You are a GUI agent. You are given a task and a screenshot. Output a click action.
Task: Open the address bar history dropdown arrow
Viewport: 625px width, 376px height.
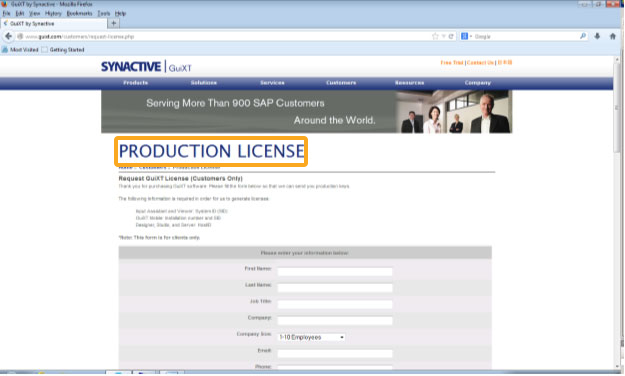tap(443, 36)
